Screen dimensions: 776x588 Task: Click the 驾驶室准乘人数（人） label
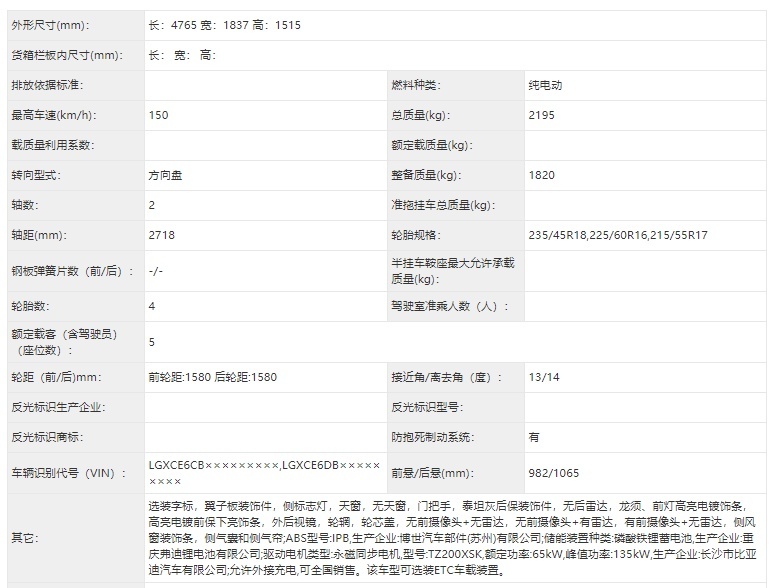click(449, 306)
